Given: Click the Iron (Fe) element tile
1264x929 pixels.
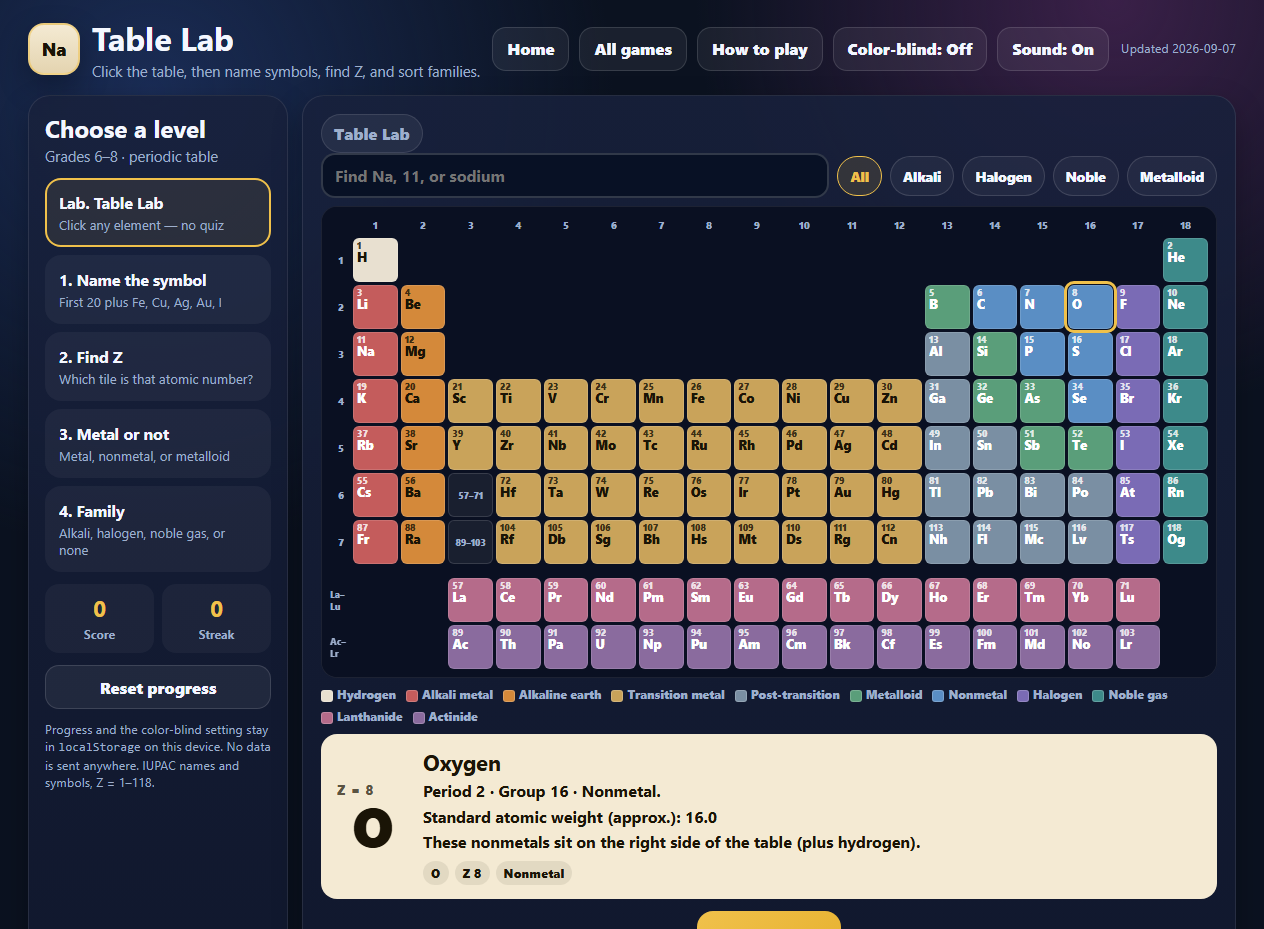Looking at the screenshot, I should (709, 401).
